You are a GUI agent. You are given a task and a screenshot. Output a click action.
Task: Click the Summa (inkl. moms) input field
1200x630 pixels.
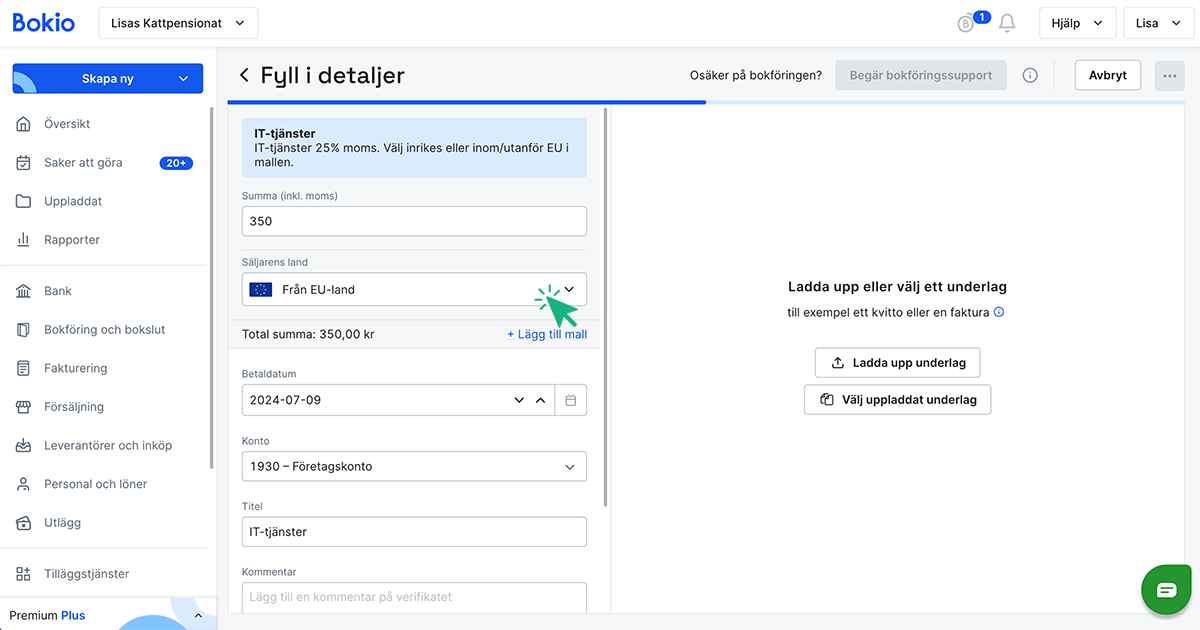pyautogui.click(x=414, y=221)
